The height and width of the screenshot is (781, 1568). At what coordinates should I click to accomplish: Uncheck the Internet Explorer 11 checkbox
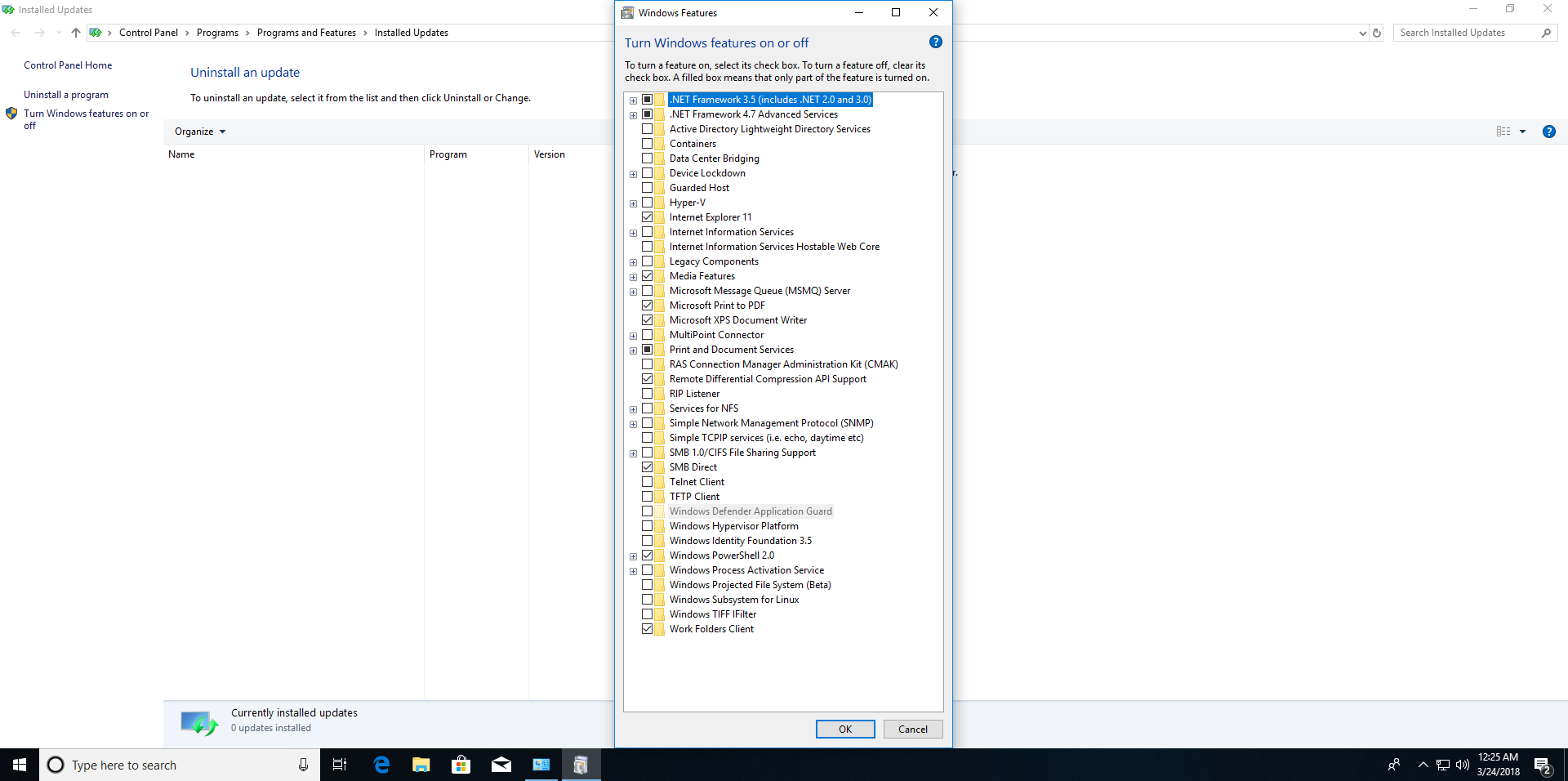pos(648,217)
